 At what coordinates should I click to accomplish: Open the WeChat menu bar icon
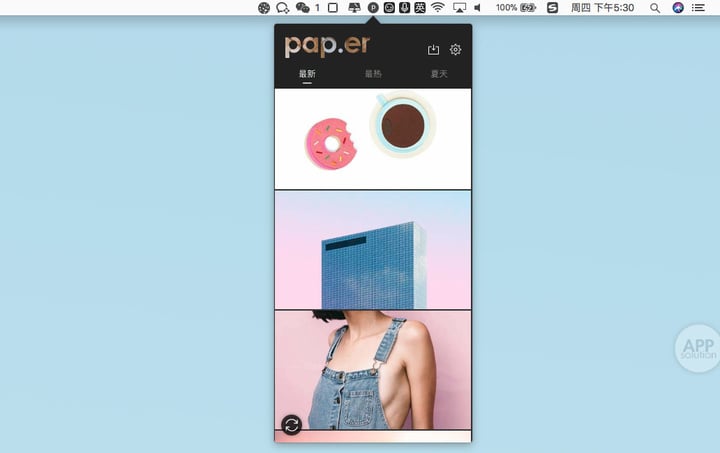tap(303, 8)
